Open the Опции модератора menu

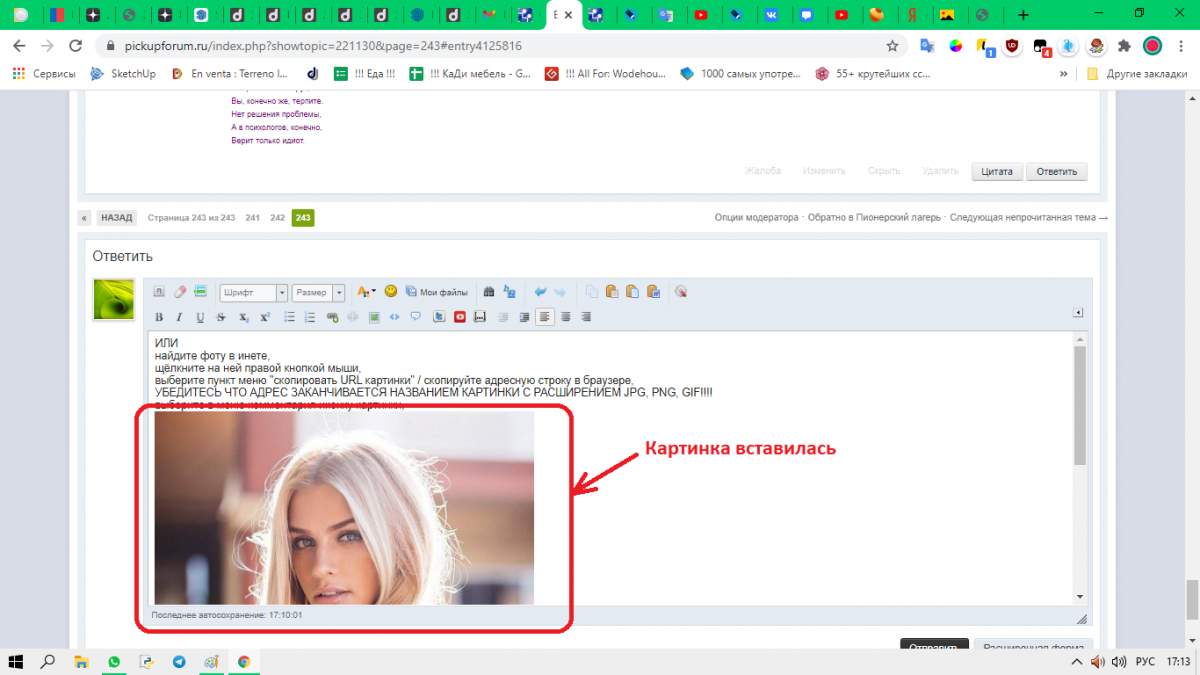point(756,217)
